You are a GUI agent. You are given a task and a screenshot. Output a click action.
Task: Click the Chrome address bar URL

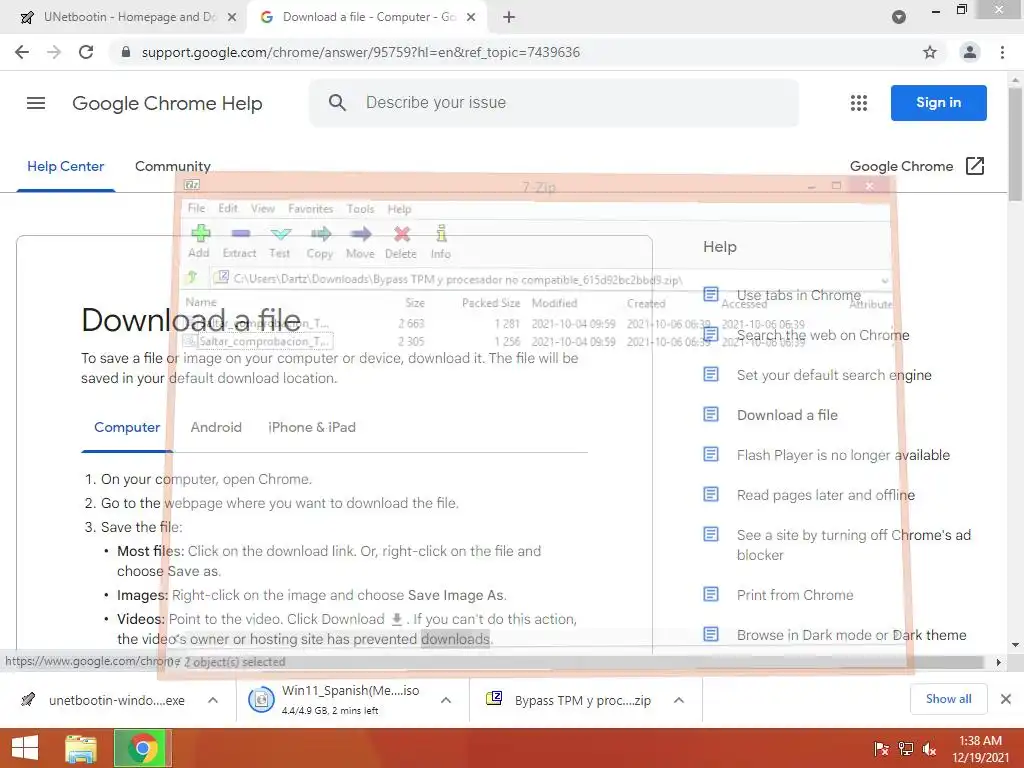[x=360, y=52]
